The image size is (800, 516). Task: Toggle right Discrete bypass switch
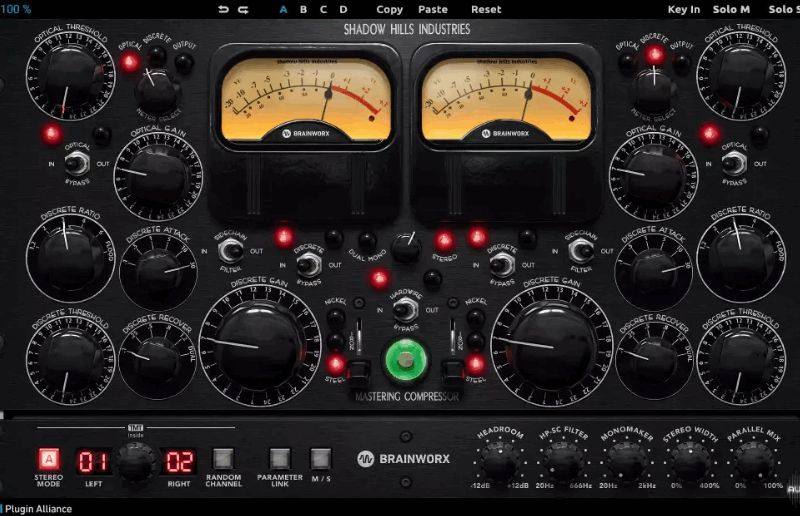pos(503,265)
